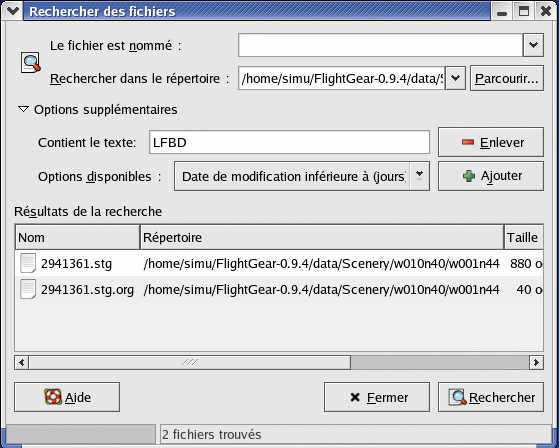Open the file name history dropdown arrow
The height and width of the screenshot is (448, 559).
coord(533,45)
